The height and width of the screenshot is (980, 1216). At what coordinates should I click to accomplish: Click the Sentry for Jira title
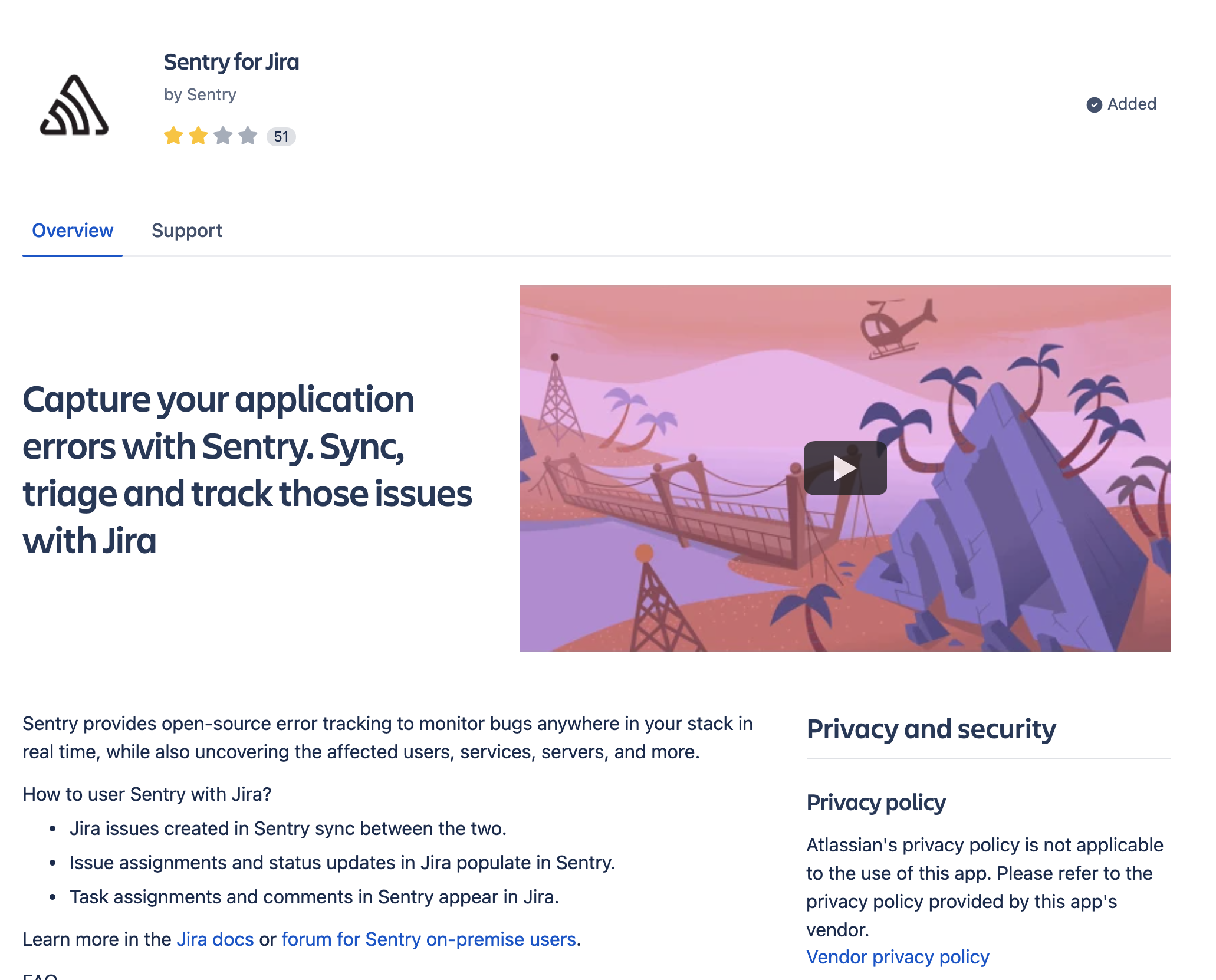point(232,62)
